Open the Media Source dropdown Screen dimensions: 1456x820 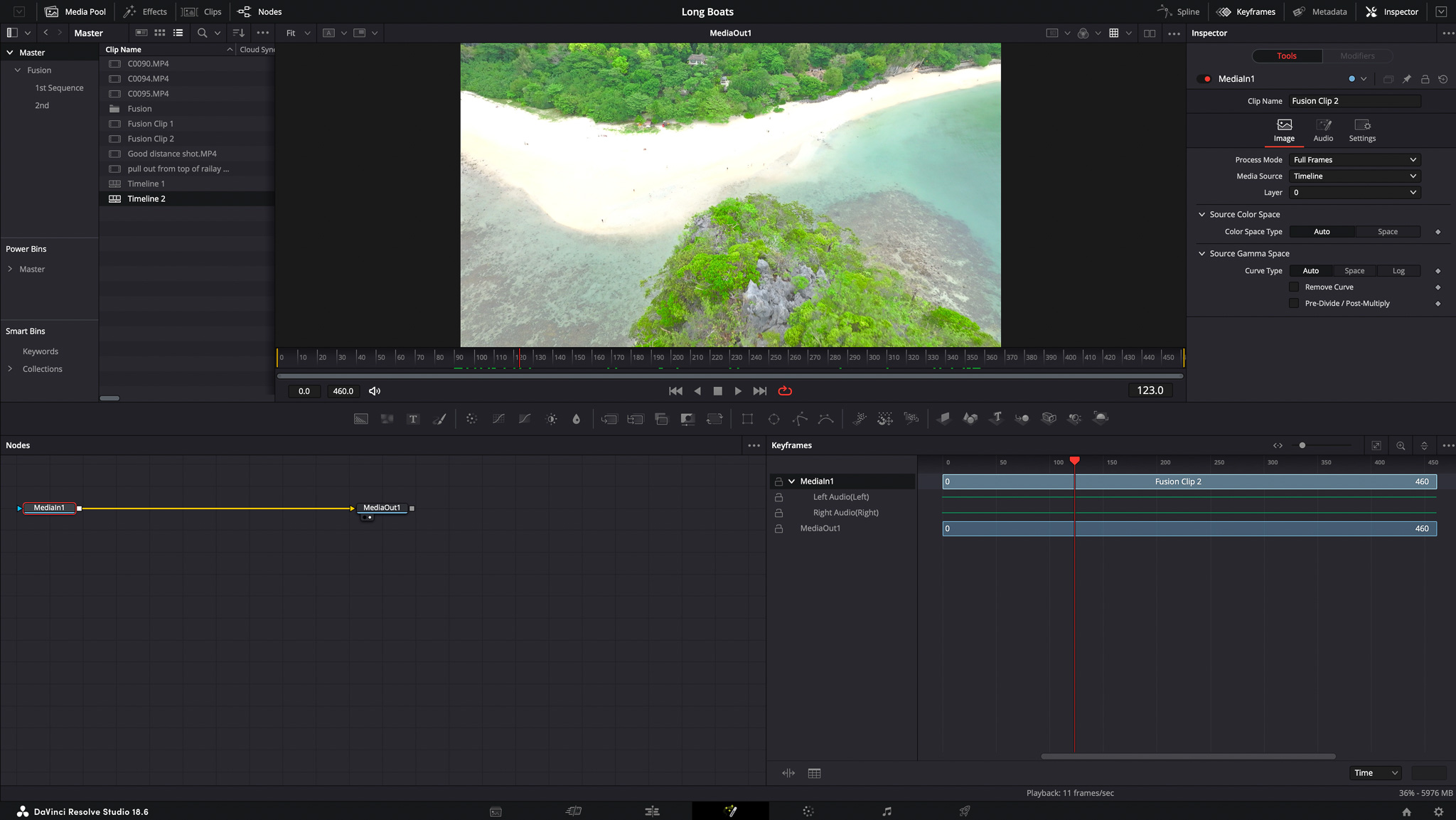click(1354, 176)
